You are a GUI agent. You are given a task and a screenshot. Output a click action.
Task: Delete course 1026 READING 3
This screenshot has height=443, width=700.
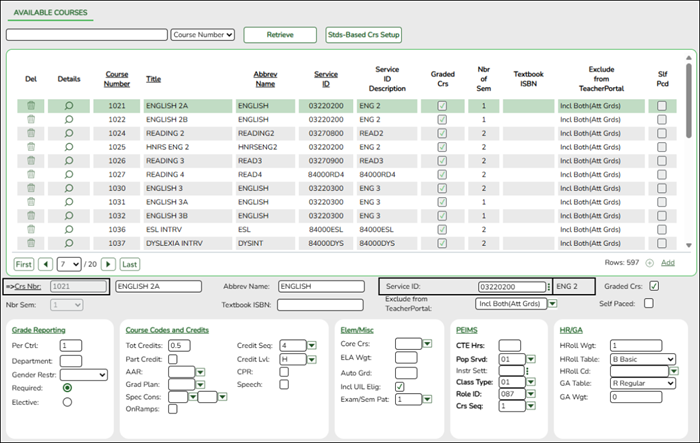point(31,160)
